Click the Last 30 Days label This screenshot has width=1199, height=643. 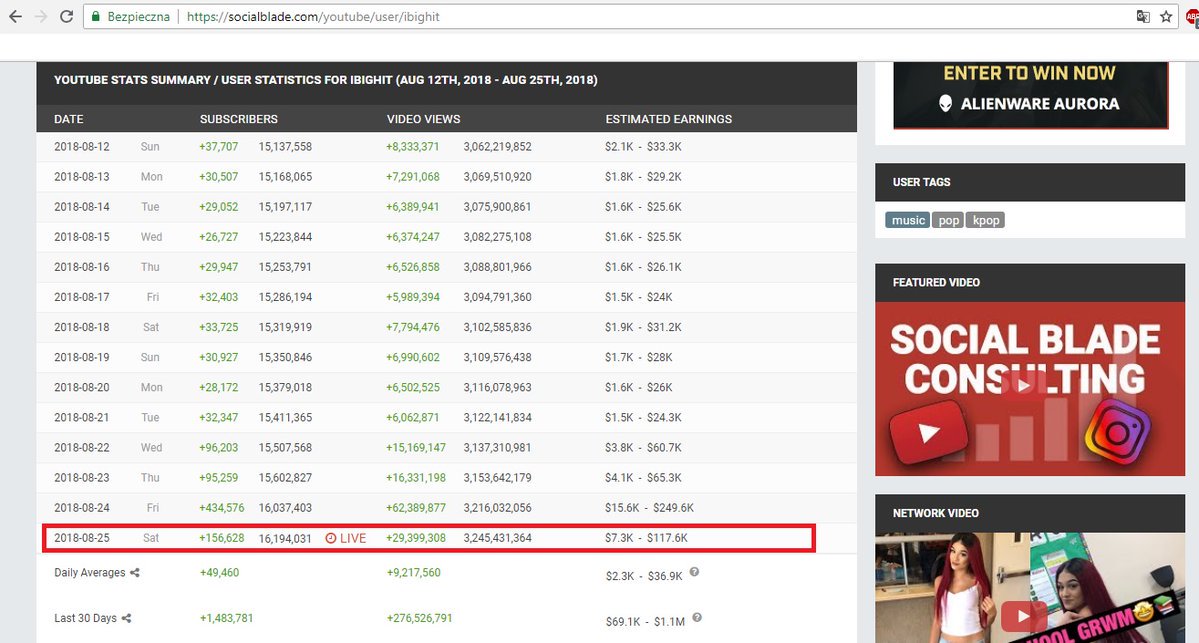pos(86,619)
